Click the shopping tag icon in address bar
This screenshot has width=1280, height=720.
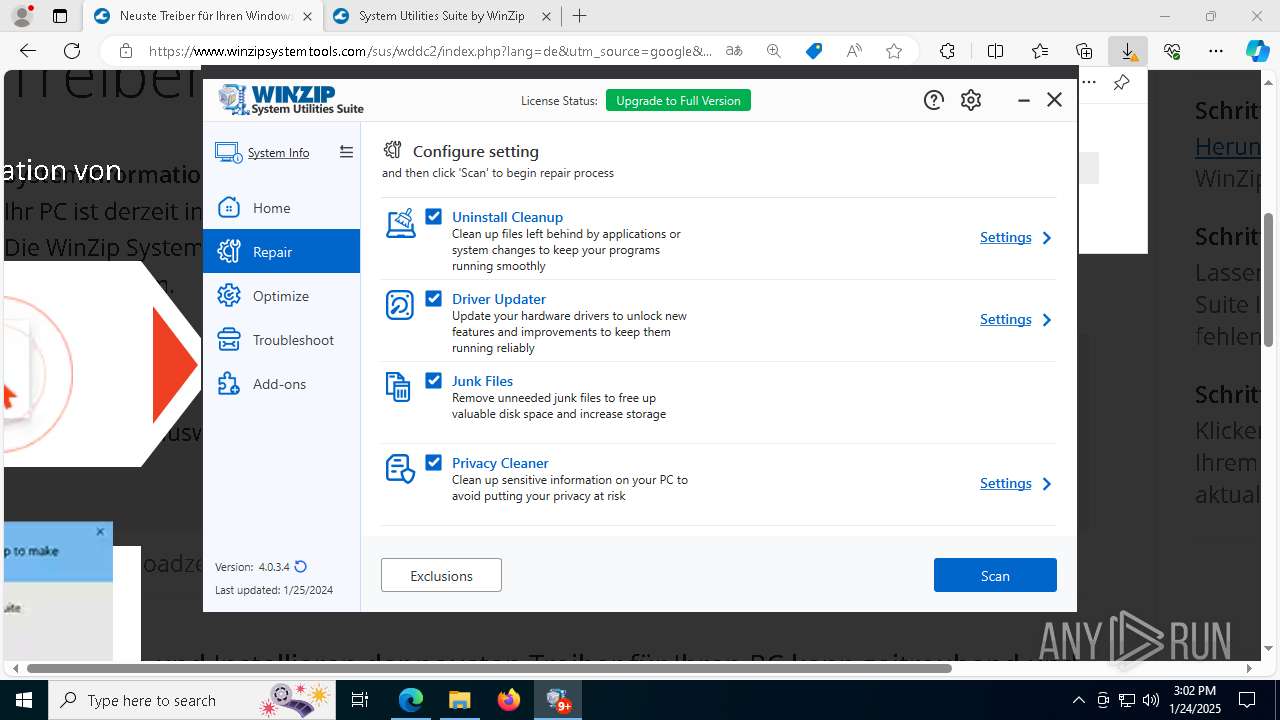pos(814,51)
